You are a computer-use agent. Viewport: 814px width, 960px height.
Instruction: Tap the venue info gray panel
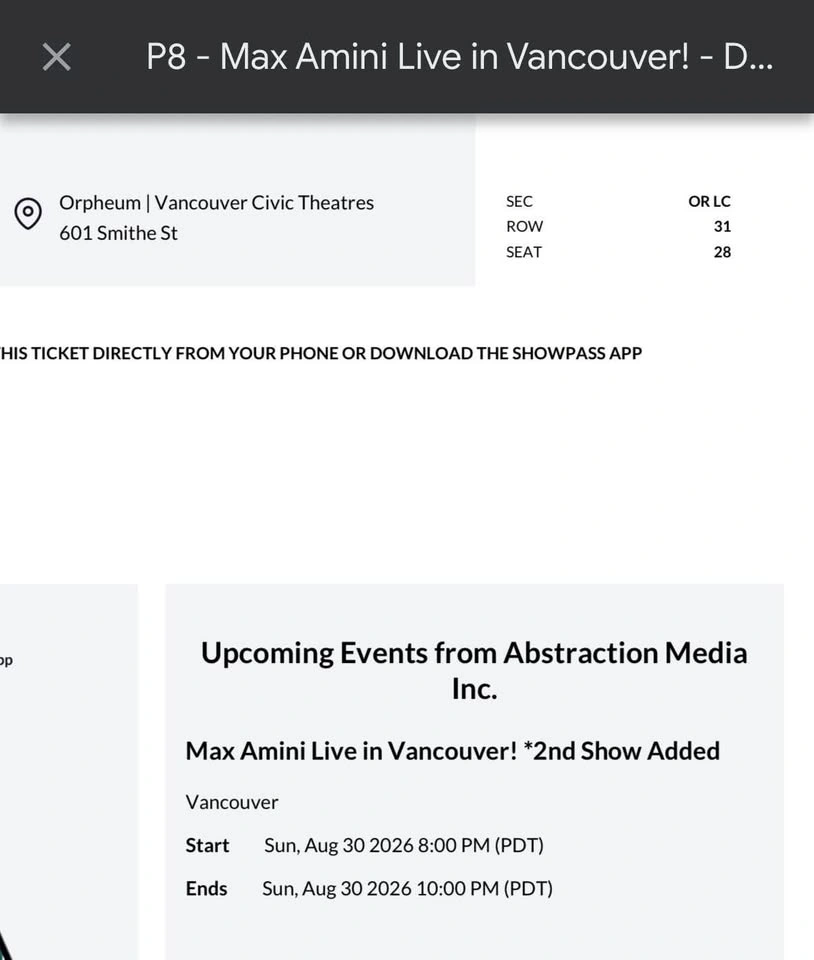click(237, 200)
